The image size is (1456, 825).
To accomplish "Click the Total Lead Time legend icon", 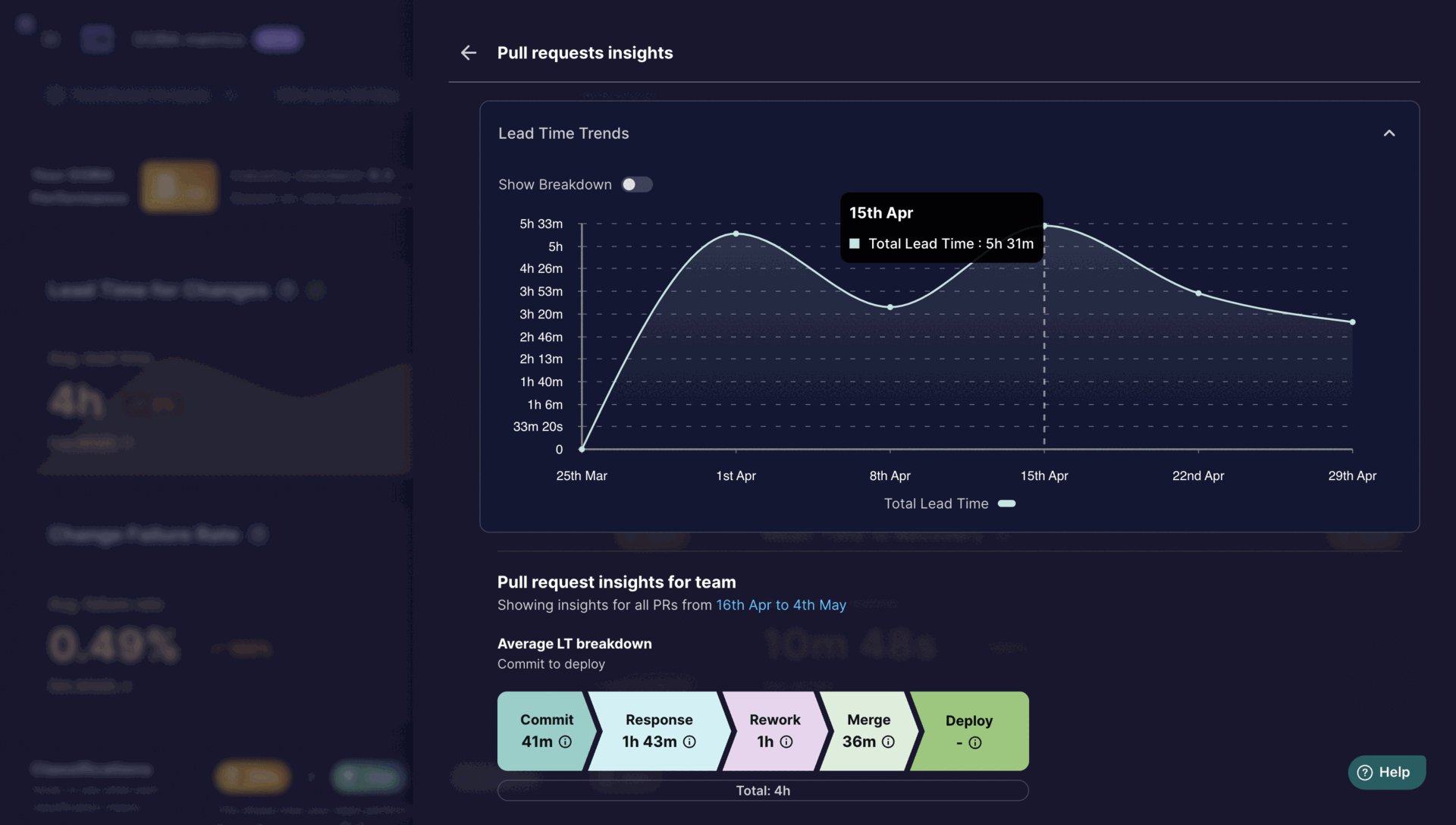I will tap(1007, 504).
